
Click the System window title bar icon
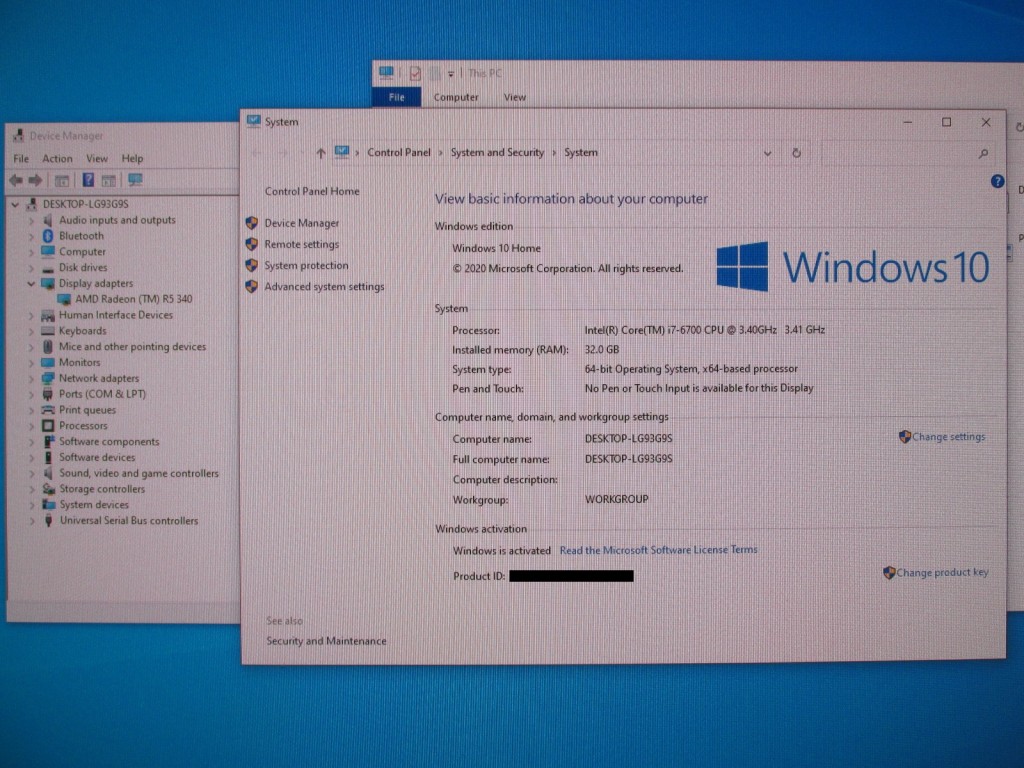[253, 121]
